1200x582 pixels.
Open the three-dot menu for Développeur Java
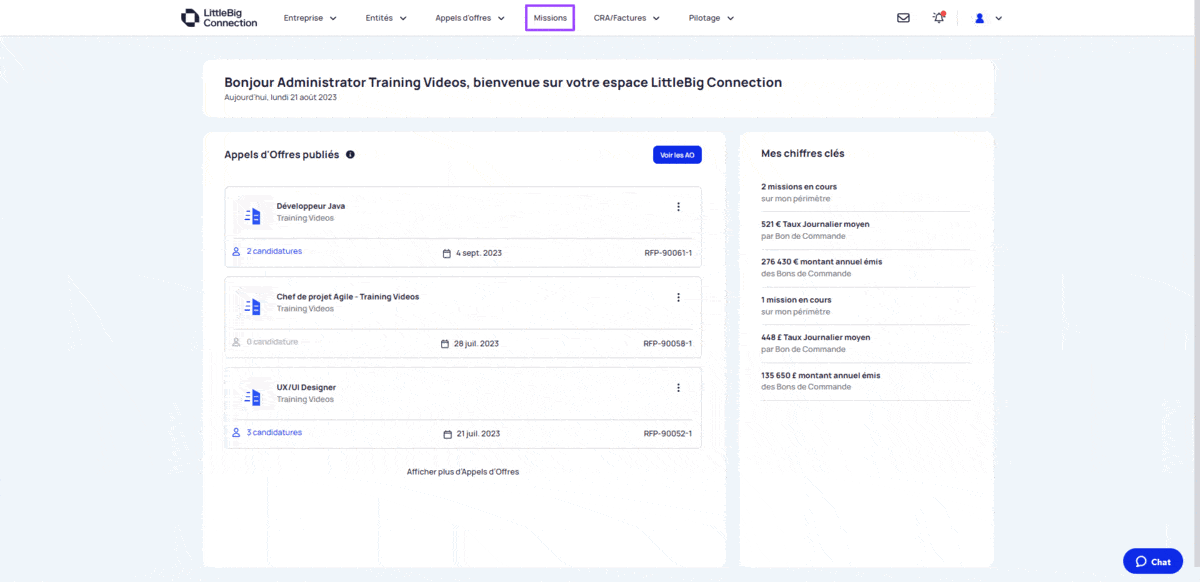coord(678,207)
